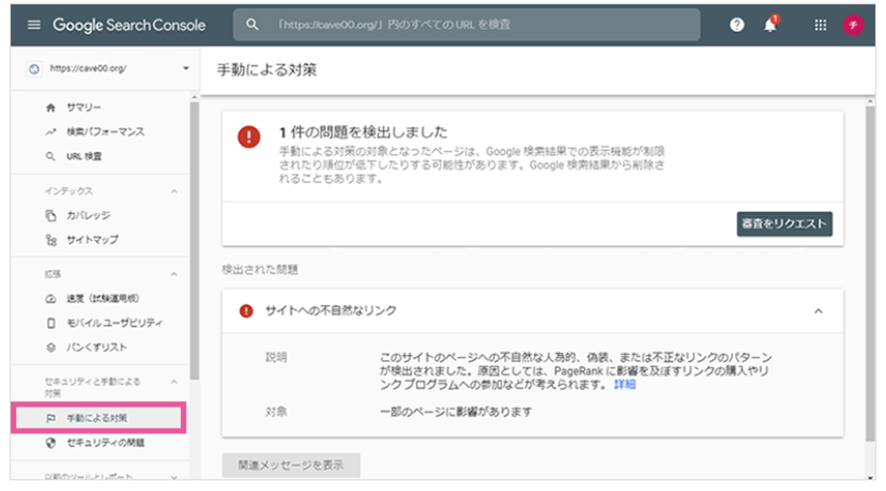
Task: Expand the 以前のツールとレポート section
Action: point(174,477)
